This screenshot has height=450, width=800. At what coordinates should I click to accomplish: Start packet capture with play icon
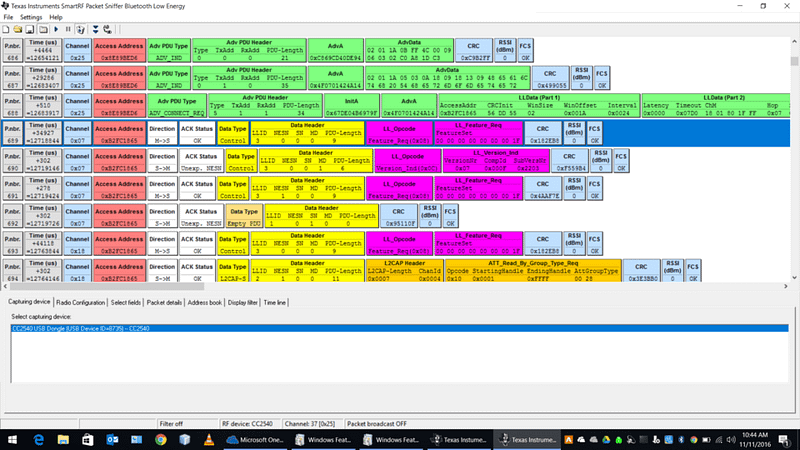pyautogui.click(x=56, y=30)
